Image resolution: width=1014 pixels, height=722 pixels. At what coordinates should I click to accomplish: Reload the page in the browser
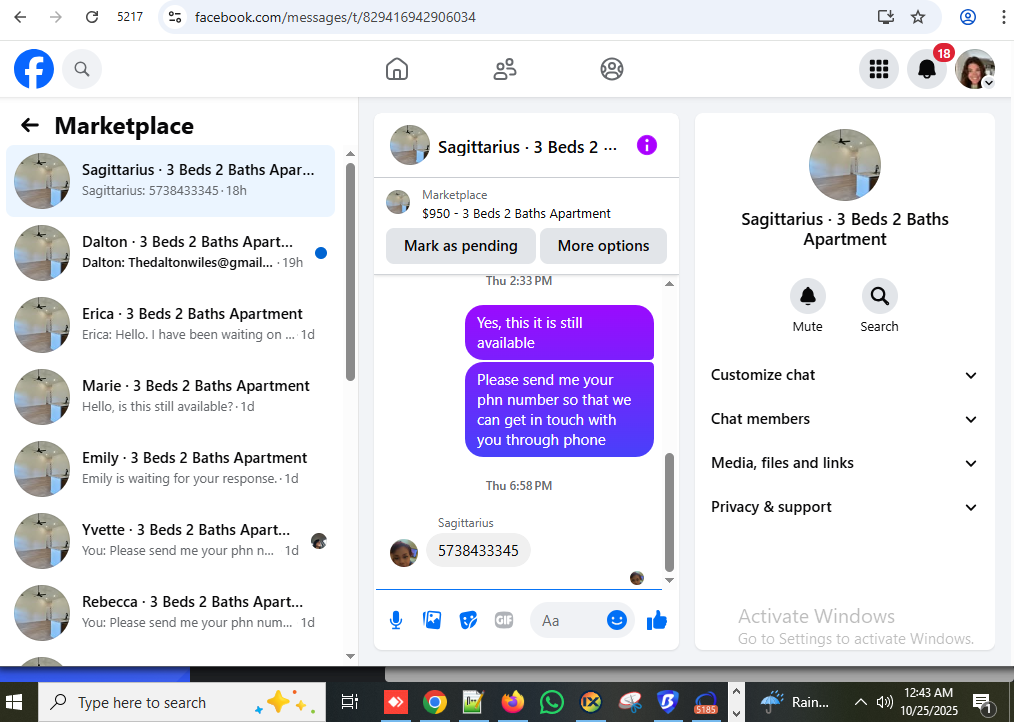[92, 17]
